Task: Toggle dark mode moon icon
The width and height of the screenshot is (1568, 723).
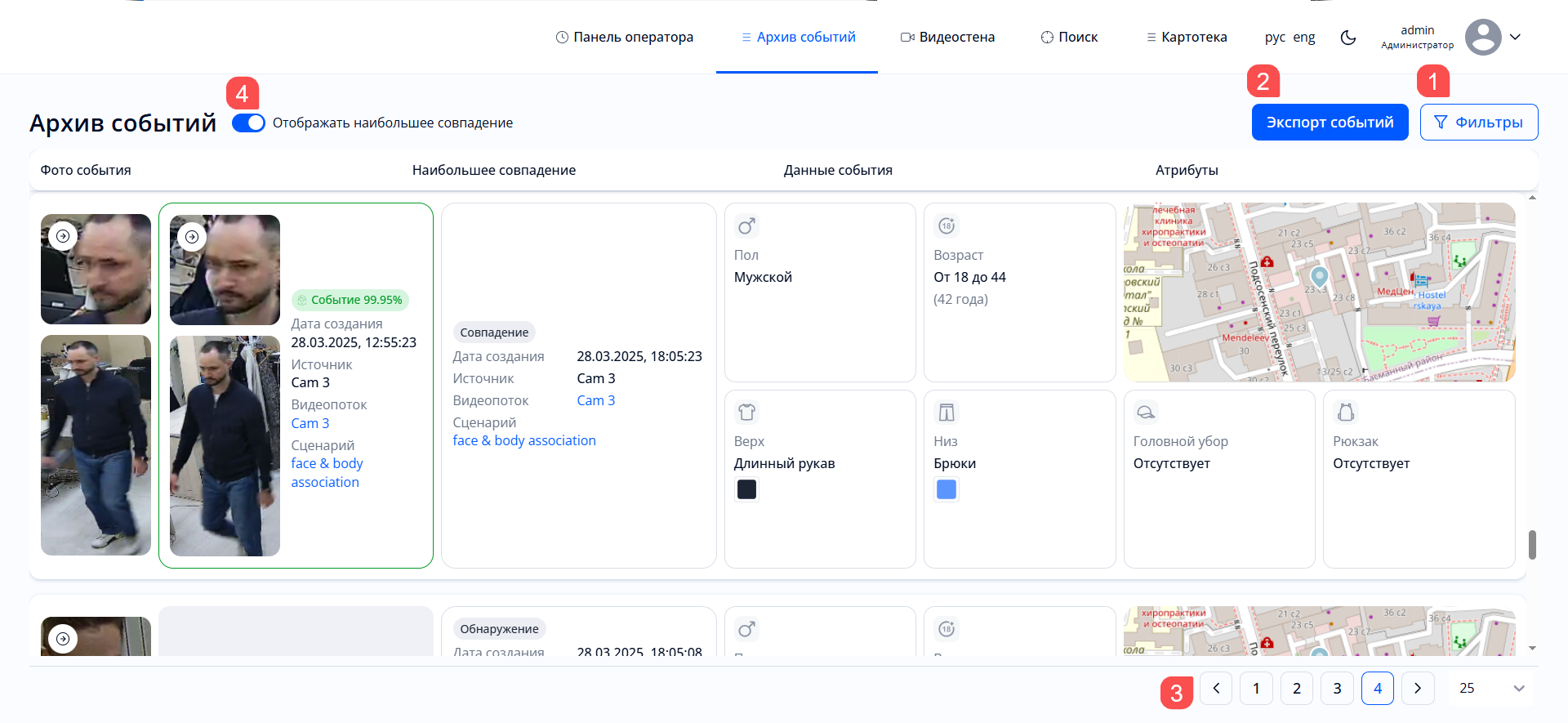Action: (1348, 38)
